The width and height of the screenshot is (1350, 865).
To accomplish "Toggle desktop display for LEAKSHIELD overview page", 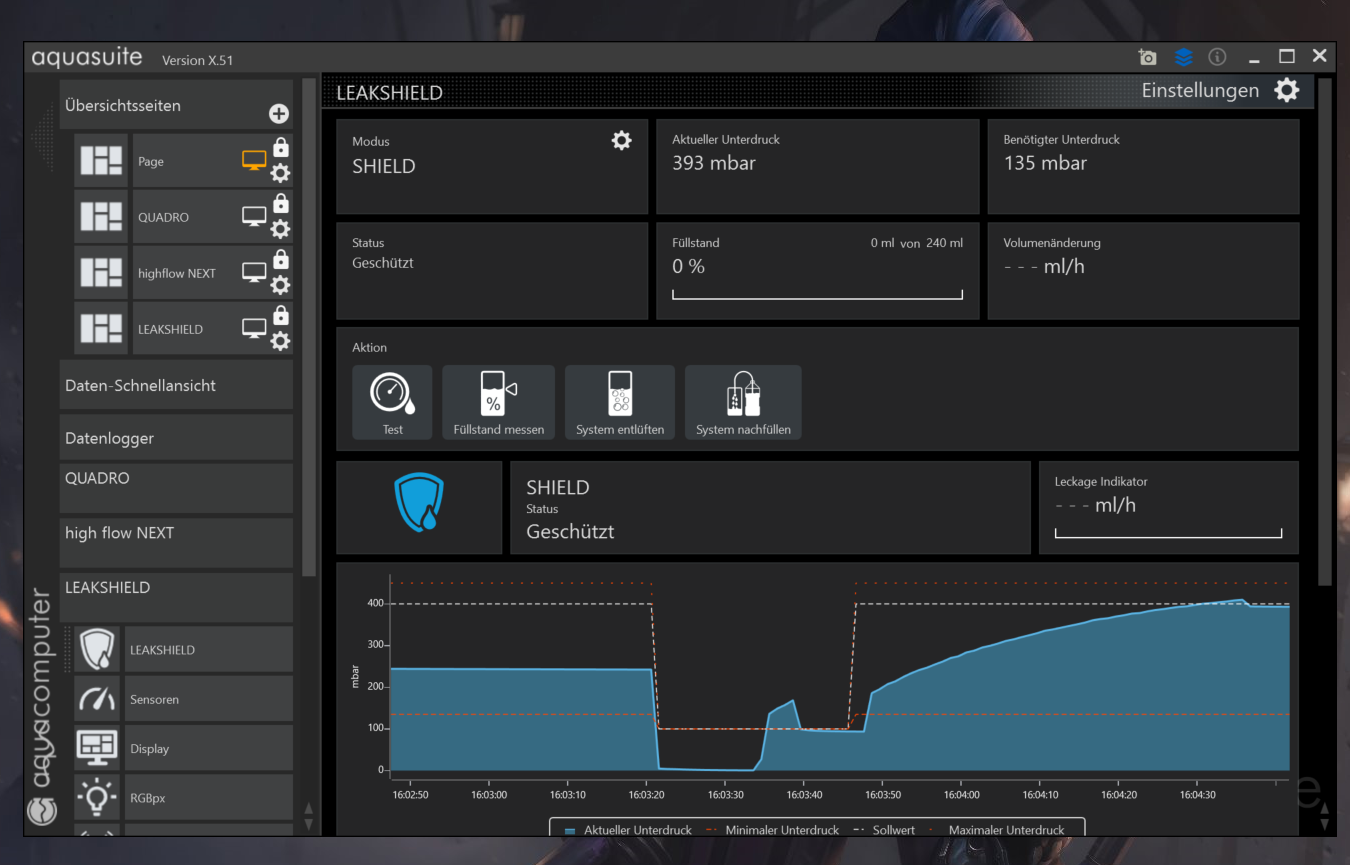I will 255,329.
